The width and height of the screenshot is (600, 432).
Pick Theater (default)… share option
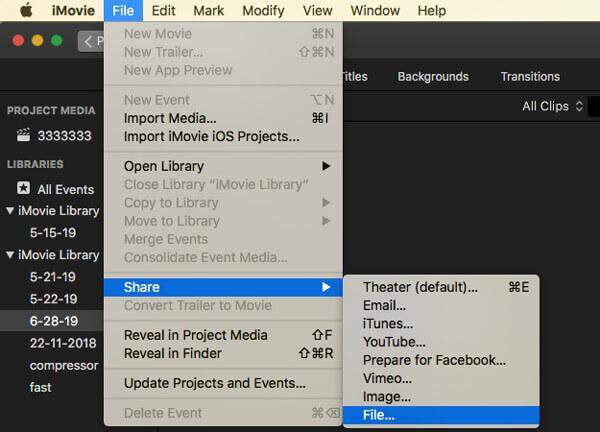click(420, 287)
